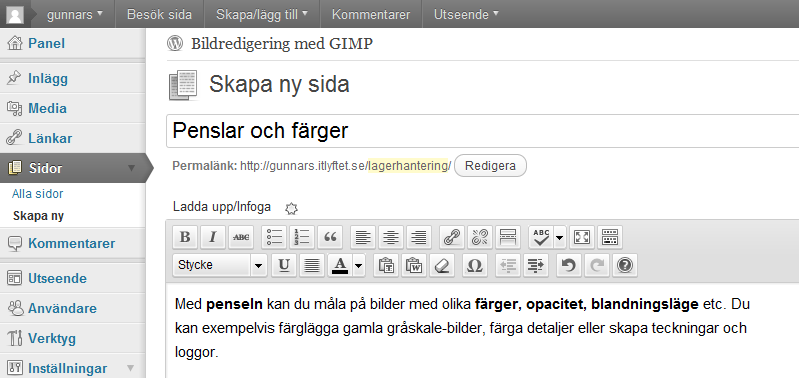799x378 pixels.
Task: Apply strikethrough with the ABC button
Action: click(241, 237)
